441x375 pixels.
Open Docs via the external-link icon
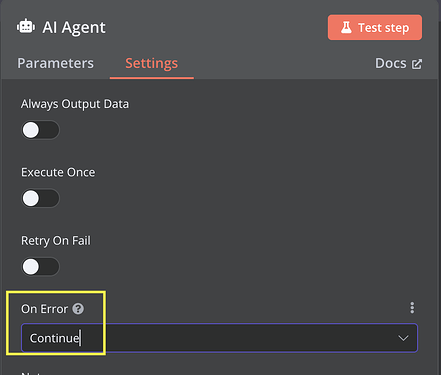click(x=417, y=64)
